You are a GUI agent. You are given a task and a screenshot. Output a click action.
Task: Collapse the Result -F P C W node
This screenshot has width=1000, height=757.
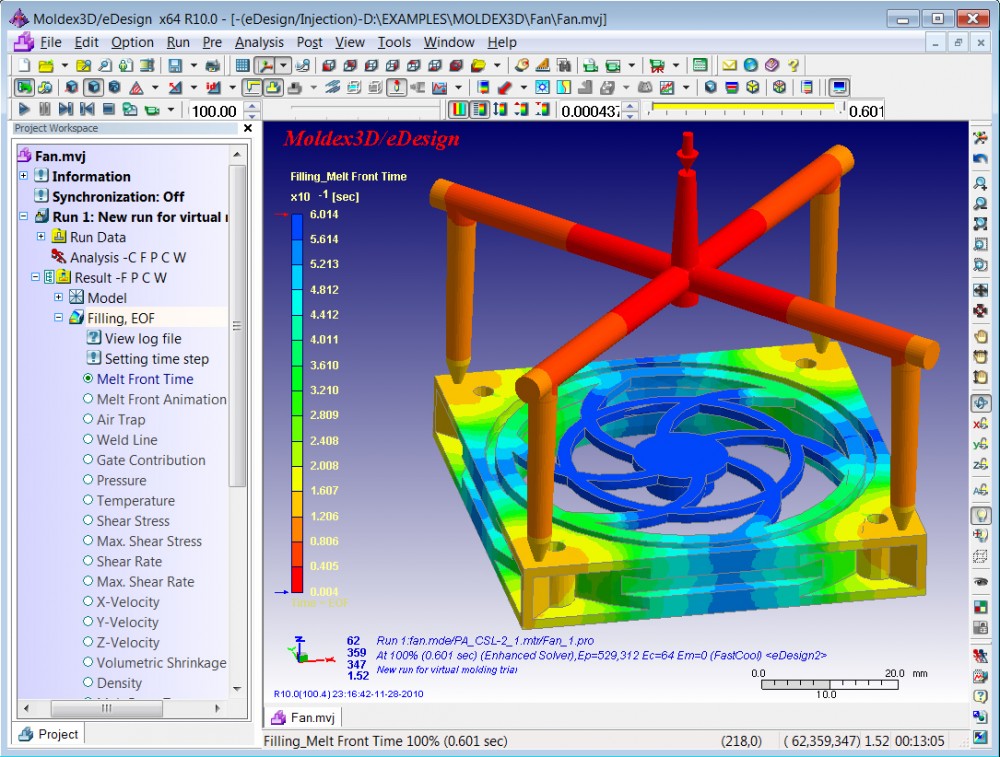coord(35,277)
